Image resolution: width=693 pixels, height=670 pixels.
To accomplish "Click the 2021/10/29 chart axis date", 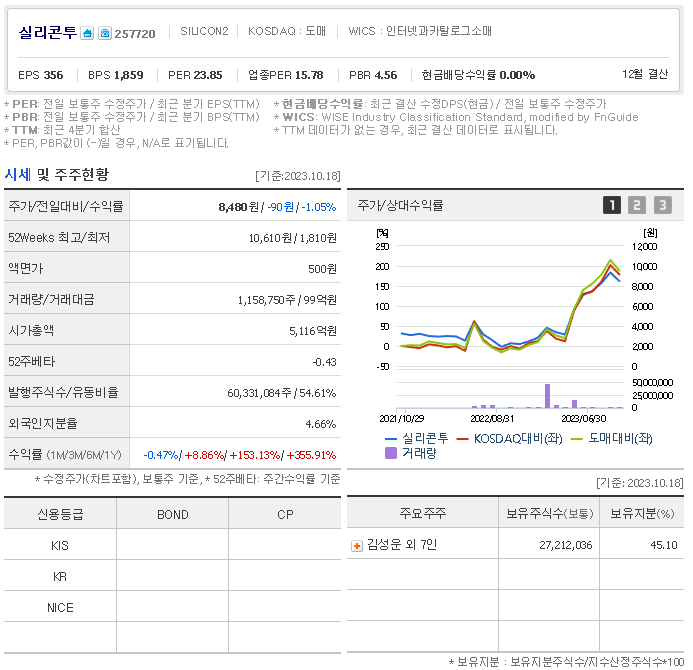I will 402,418.
